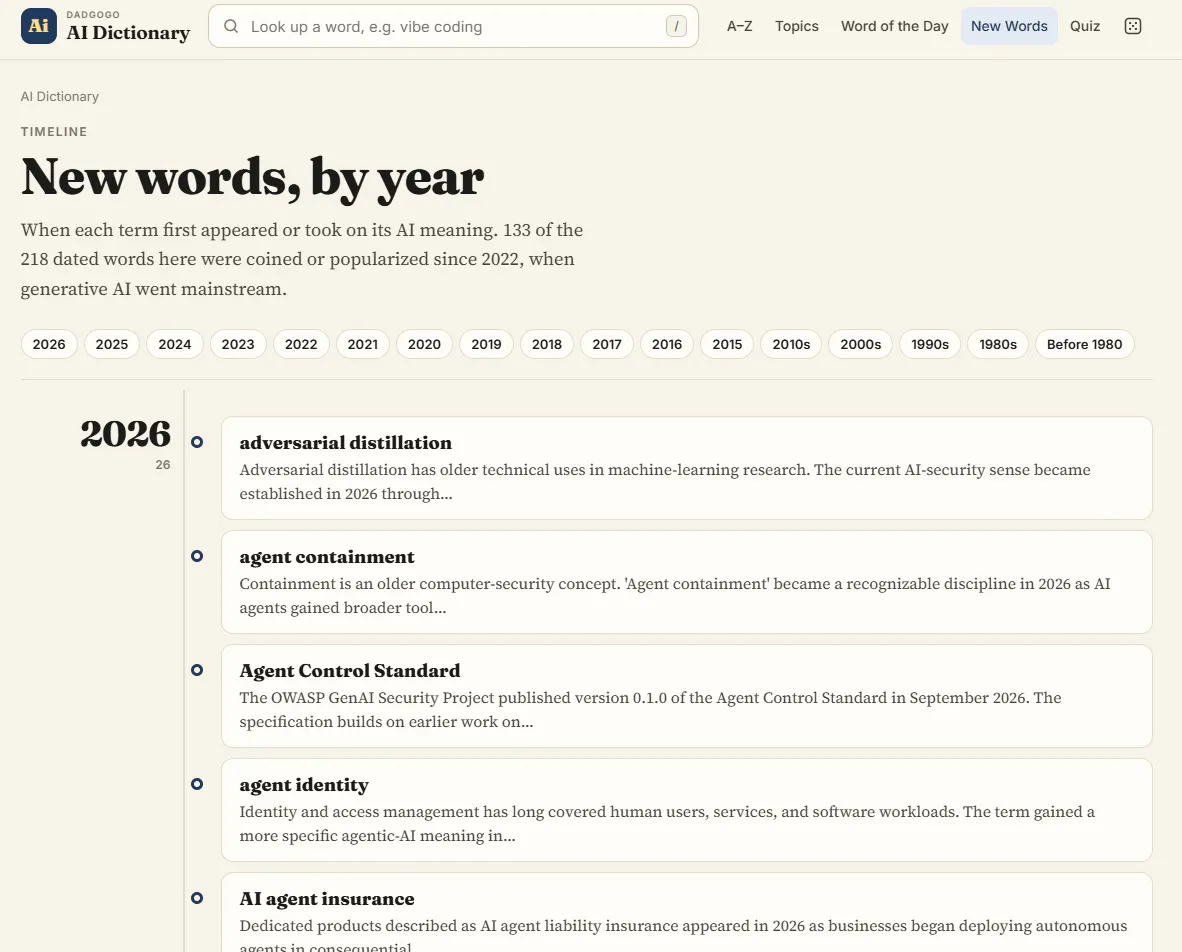Open the random word dice icon
Viewport: 1182px width, 952px height.
1132,26
